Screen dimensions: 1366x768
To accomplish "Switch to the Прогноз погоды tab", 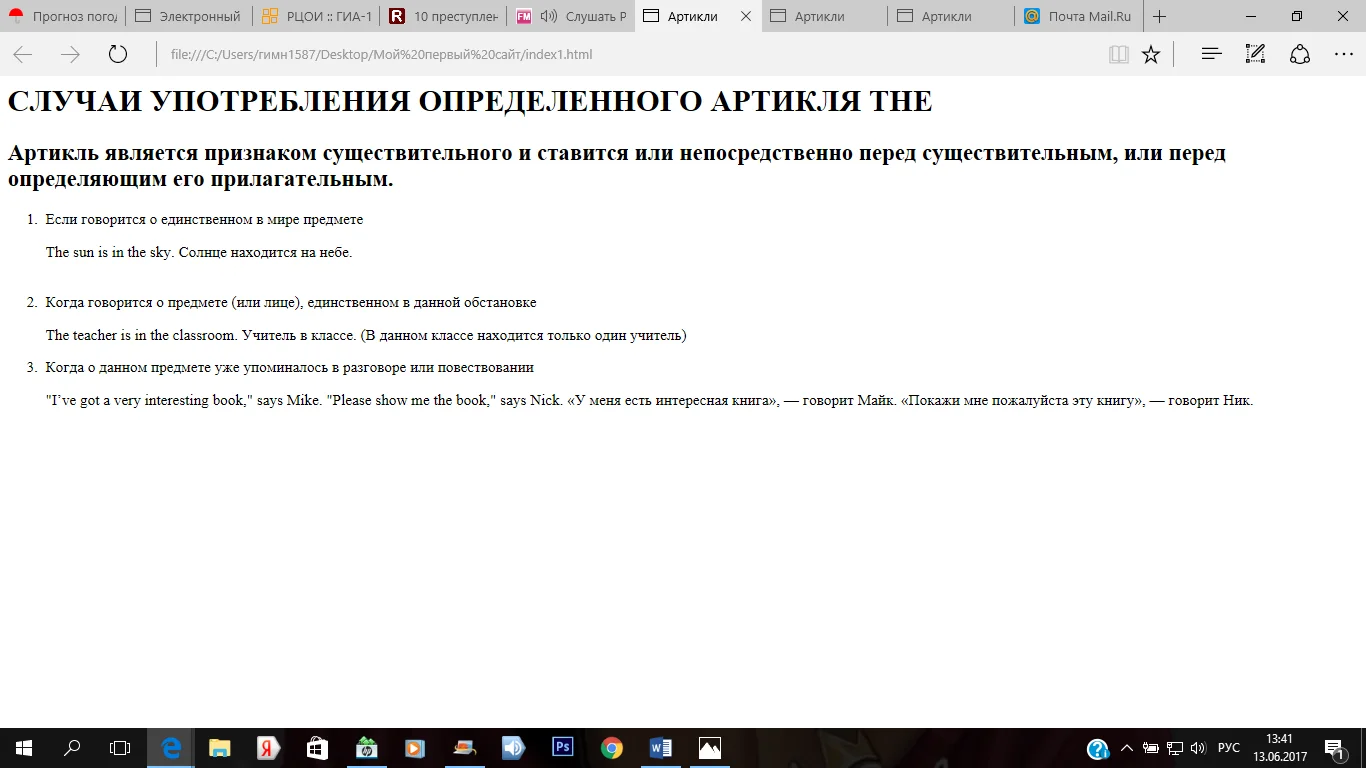I will coord(63,16).
